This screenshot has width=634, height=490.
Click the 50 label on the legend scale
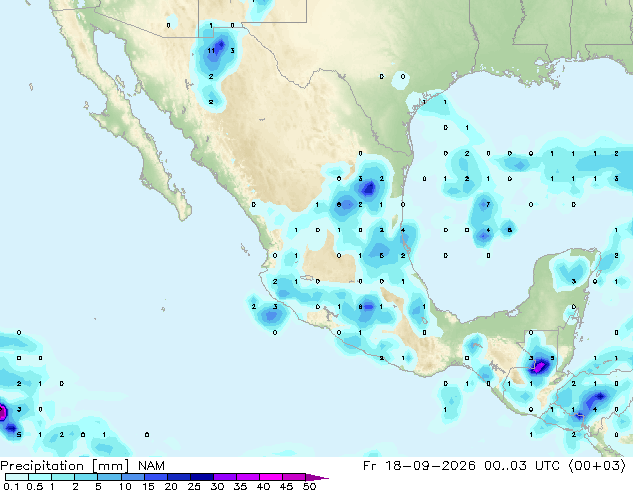309,486
